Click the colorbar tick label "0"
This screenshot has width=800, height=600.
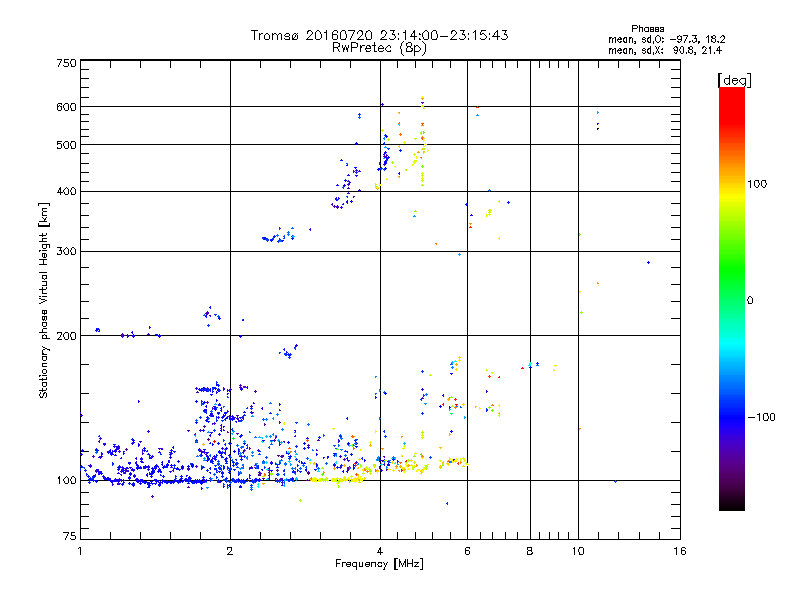click(750, 301)
